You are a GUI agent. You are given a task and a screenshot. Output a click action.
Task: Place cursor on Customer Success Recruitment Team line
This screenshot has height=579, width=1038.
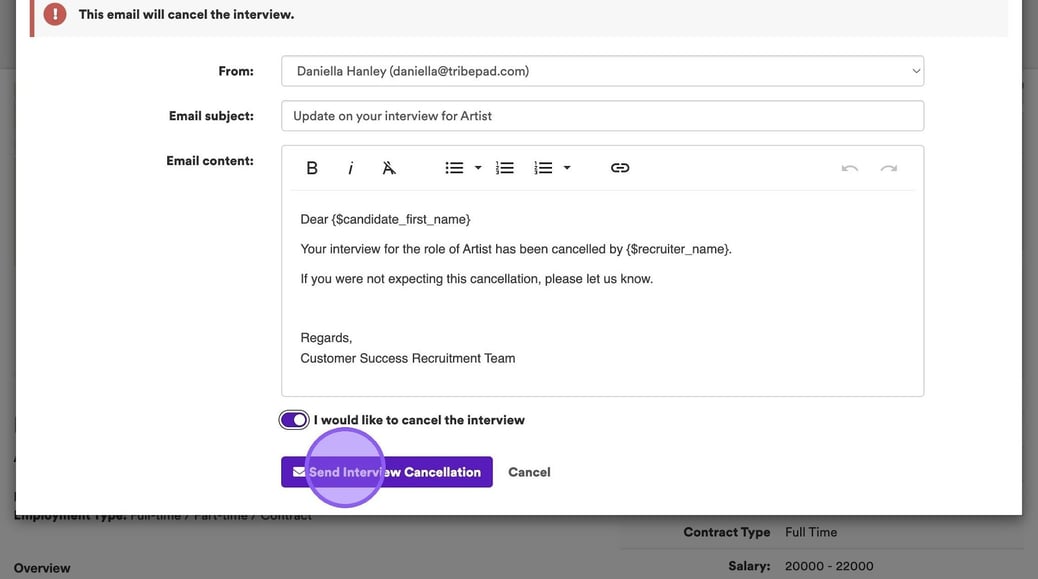pos(408,358)
